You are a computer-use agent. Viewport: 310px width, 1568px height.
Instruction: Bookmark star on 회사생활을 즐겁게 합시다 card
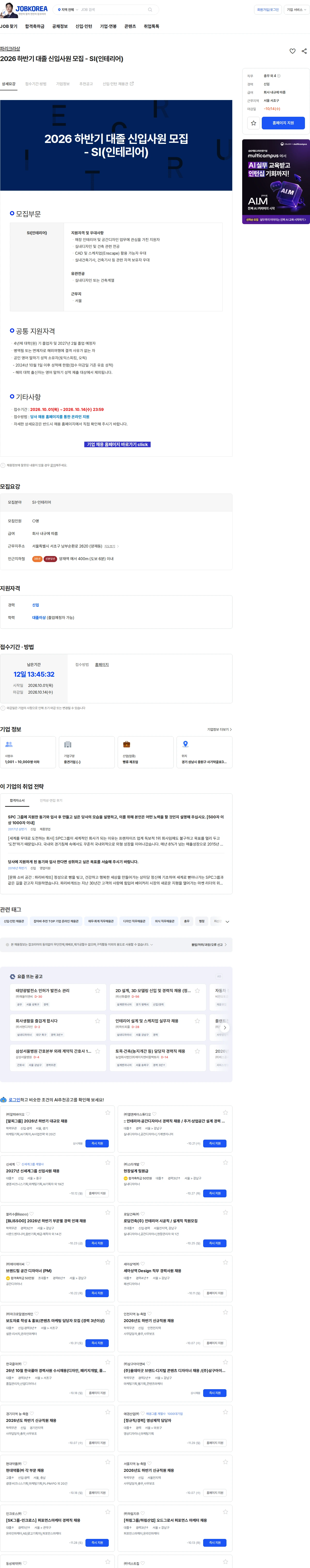click(x=97, y=1021)
